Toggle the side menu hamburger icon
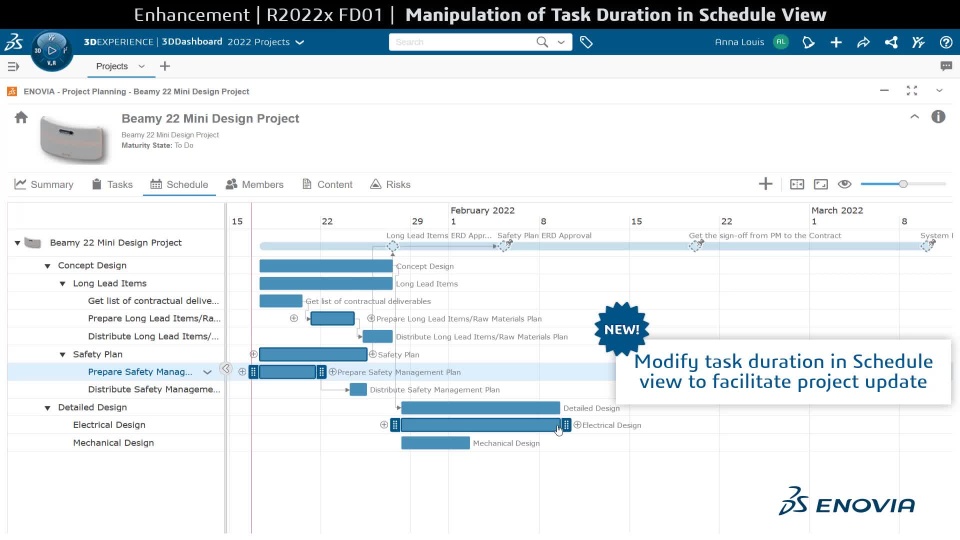960x540 pixels. [13, 66]
